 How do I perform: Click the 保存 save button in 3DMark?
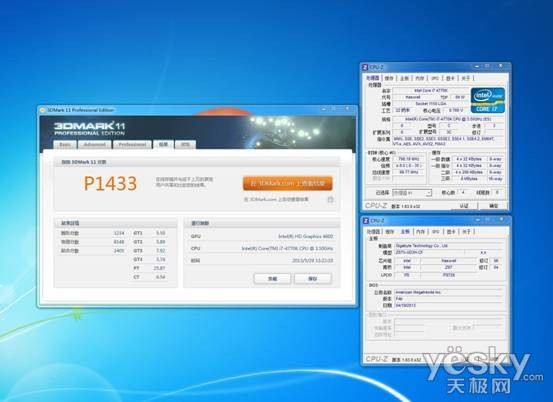coord(312,279)
